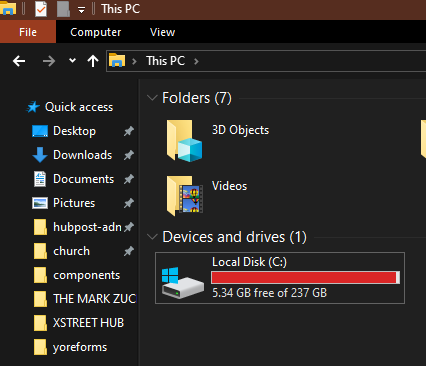
Task: Click This PC in the address bar
Action: (x=165, y=61)
